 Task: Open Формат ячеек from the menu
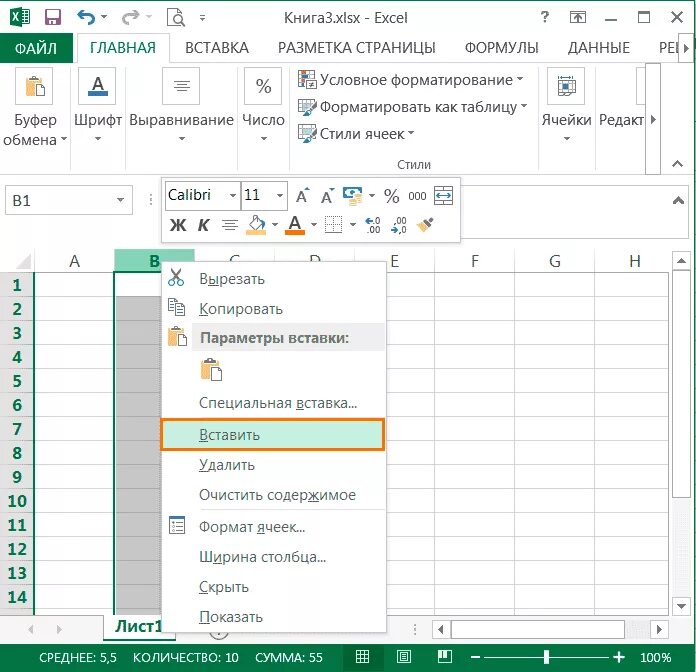273,526
